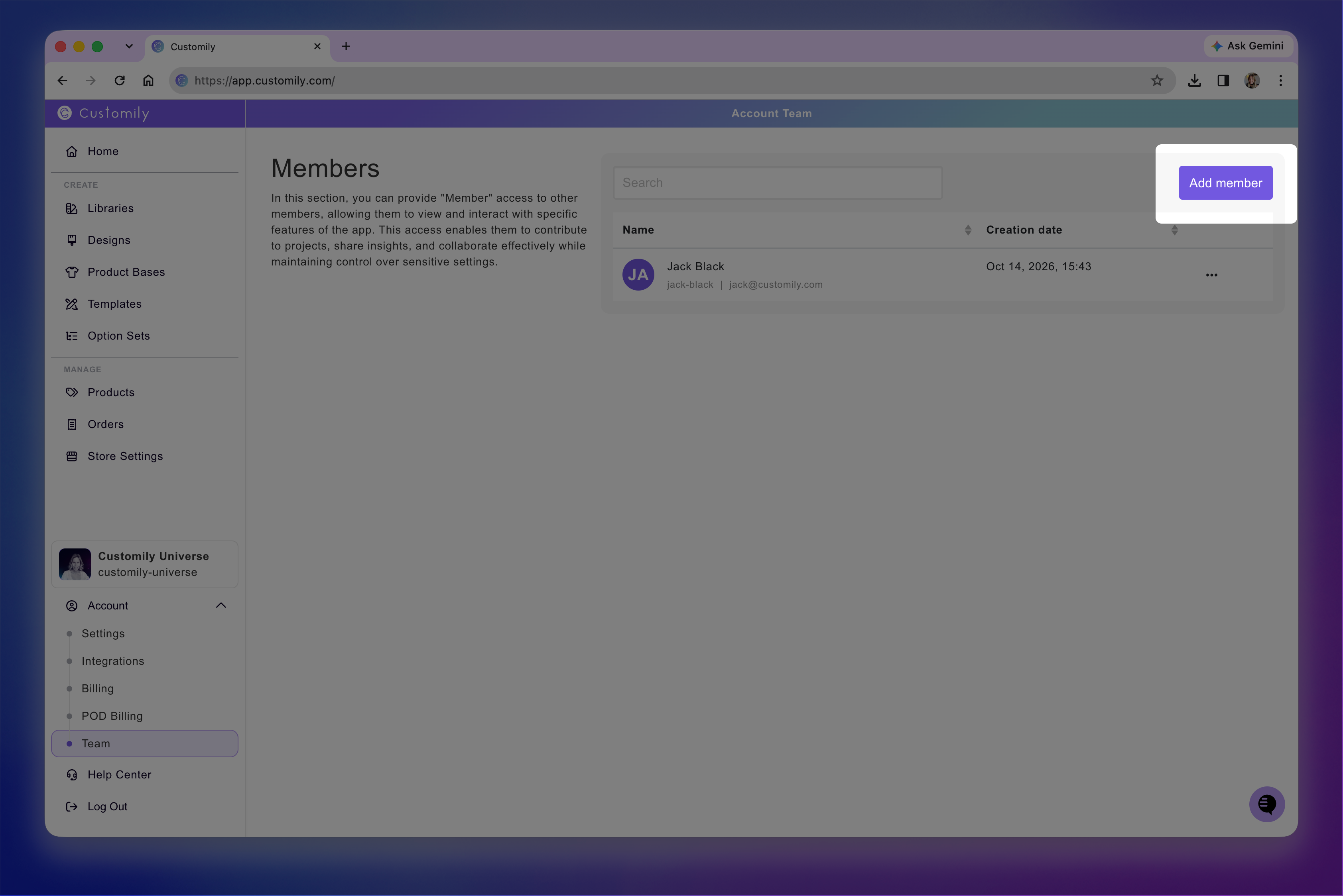The width and height of the screenshot is (1343, 896).
Task: Click the browser home icon
Action: [x=148, y=81]
